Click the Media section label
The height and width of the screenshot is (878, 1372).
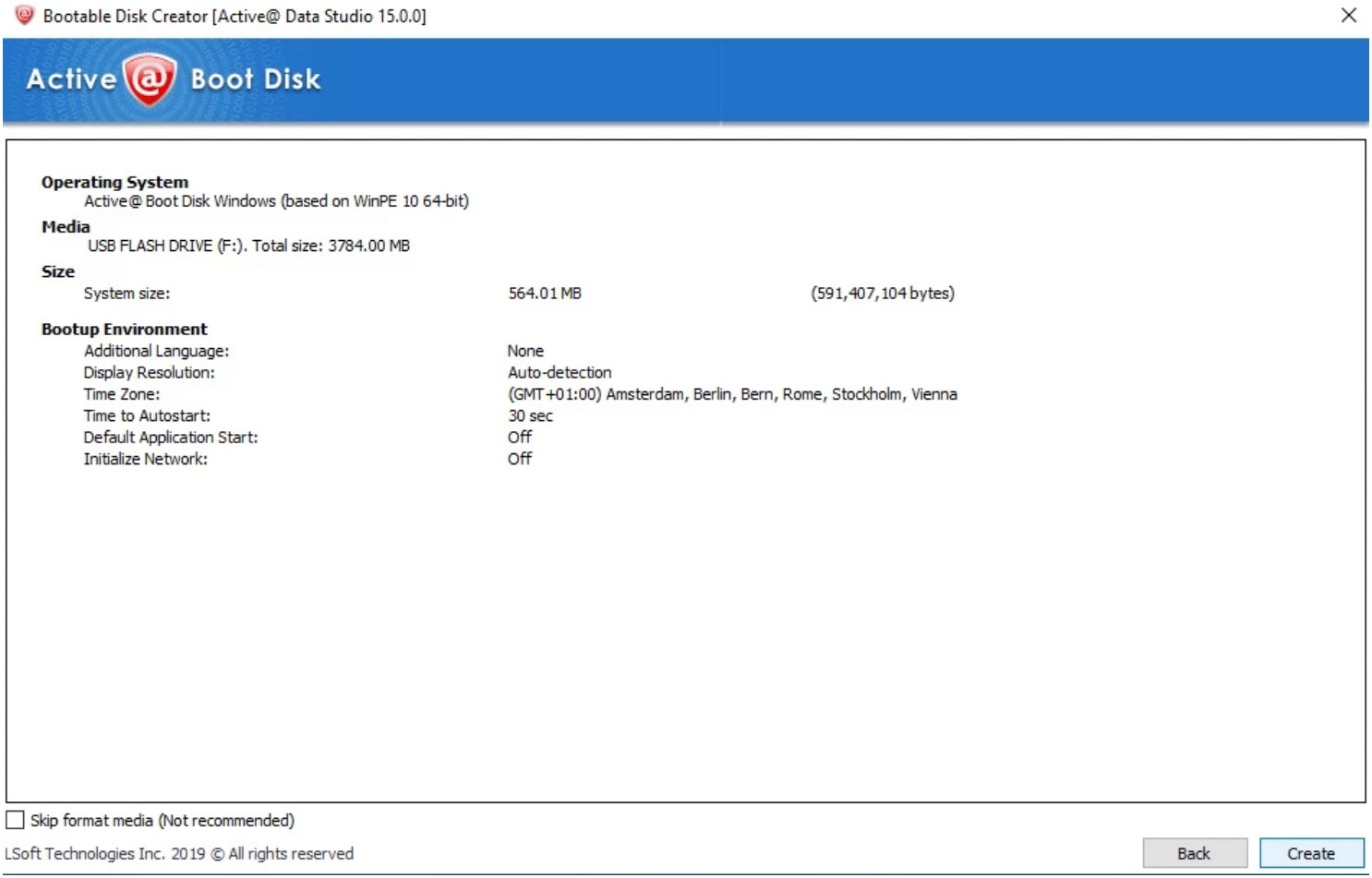tap(65, 226)
